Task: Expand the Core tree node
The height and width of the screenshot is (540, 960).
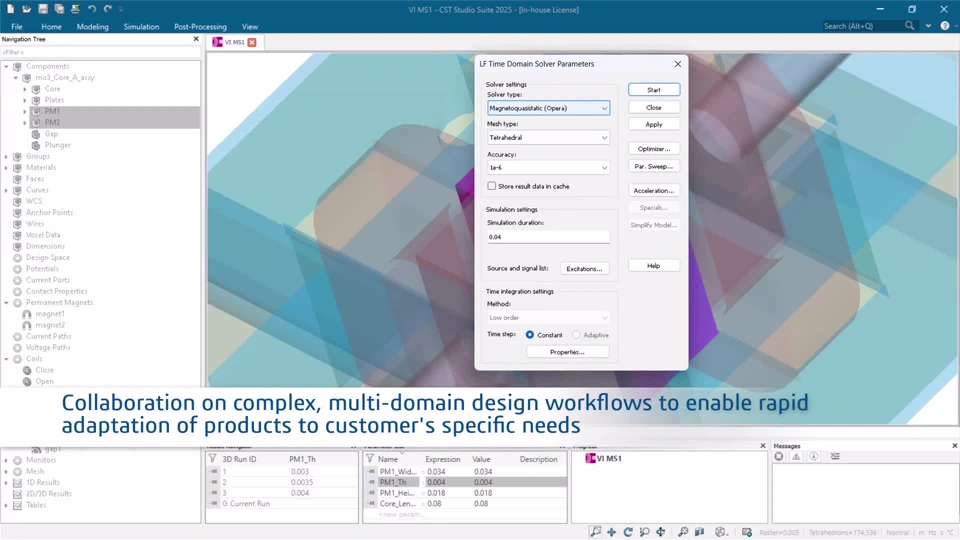Action: [25, 89]
